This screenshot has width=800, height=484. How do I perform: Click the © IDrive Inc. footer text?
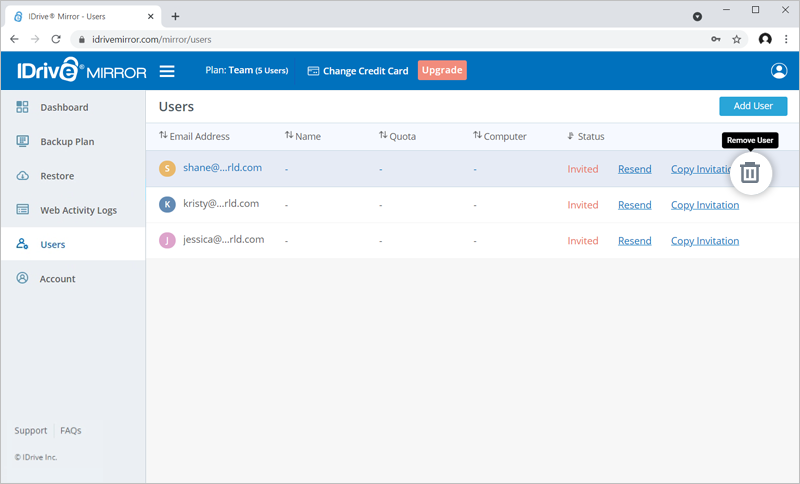tap(36, 457)
